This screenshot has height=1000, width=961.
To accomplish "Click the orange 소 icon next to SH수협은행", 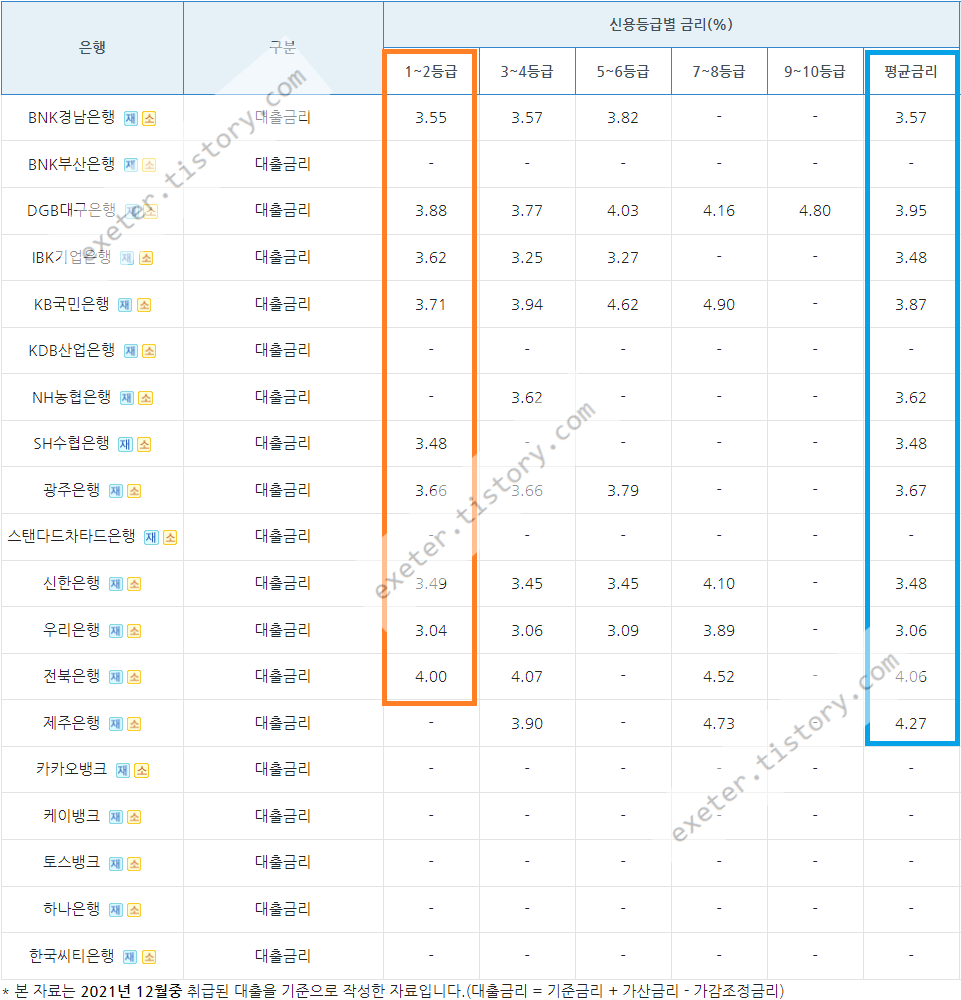I will point(144,444).
